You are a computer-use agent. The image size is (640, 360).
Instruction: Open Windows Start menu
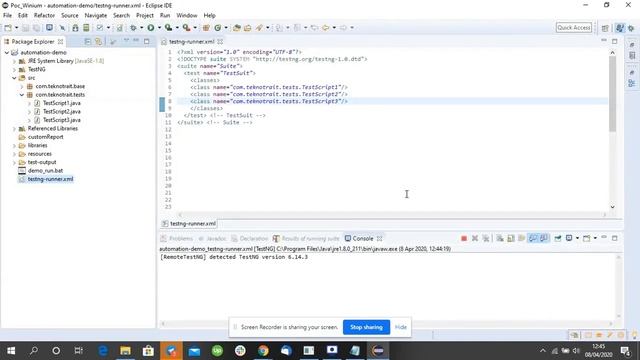11,351
